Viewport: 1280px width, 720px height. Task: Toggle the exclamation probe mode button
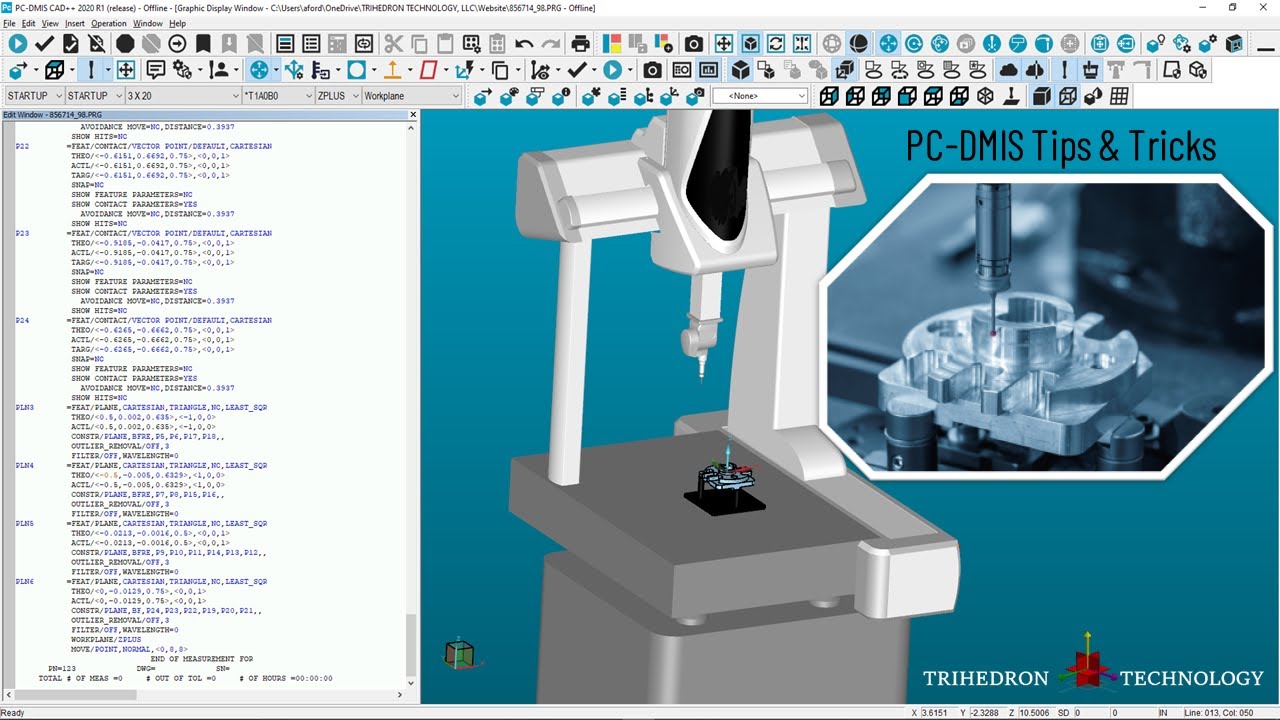point(91,70)
